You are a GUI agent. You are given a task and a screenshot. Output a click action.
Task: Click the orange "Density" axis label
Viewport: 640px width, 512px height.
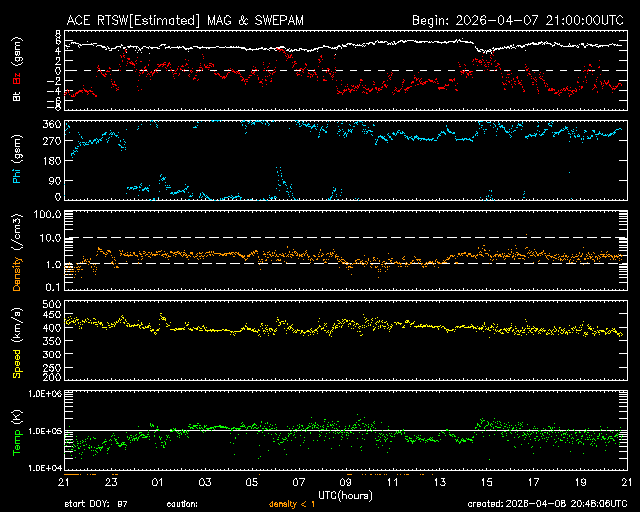tap(17, 274)
